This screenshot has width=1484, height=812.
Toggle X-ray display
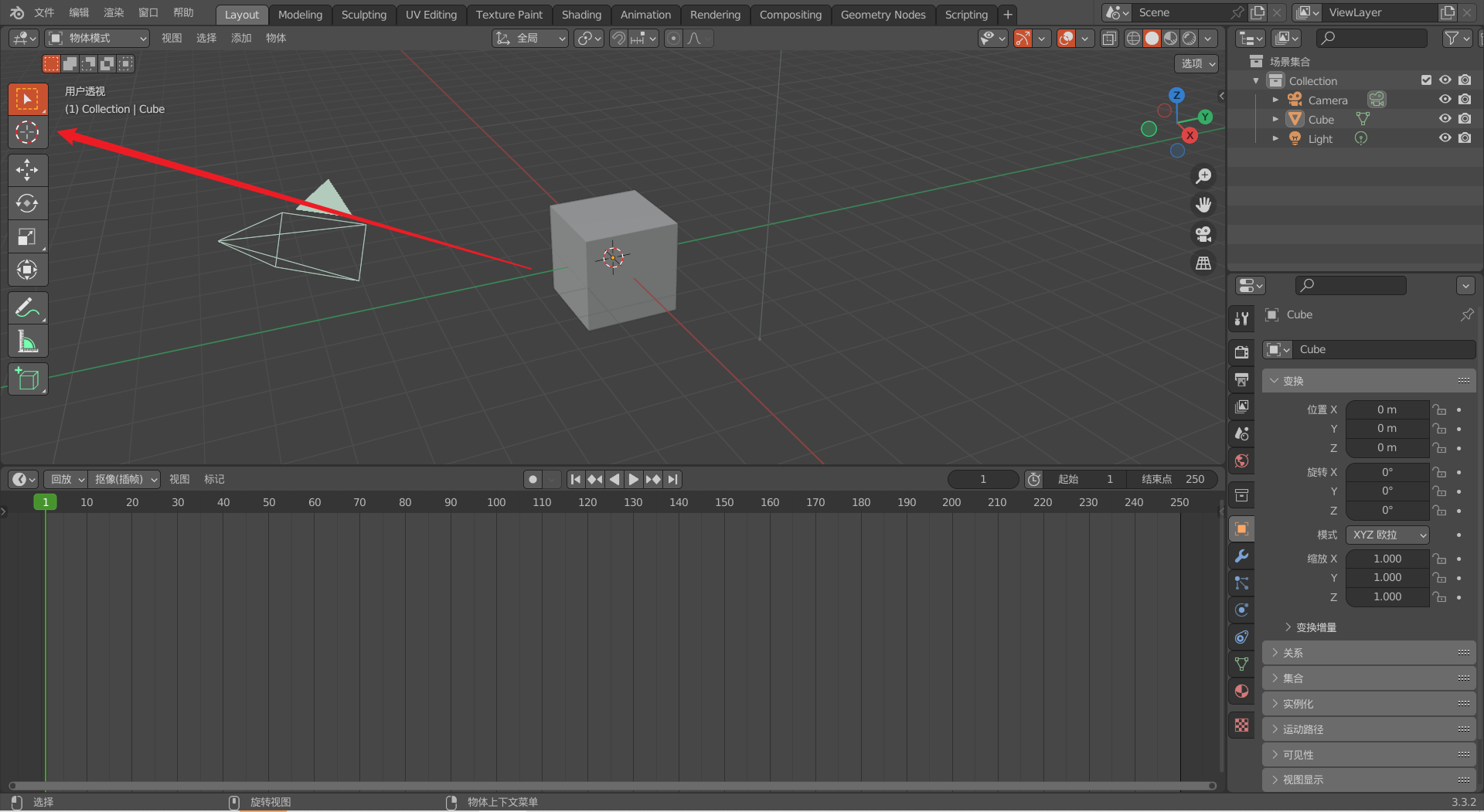pyautogui.click(x=1109, y=38)
